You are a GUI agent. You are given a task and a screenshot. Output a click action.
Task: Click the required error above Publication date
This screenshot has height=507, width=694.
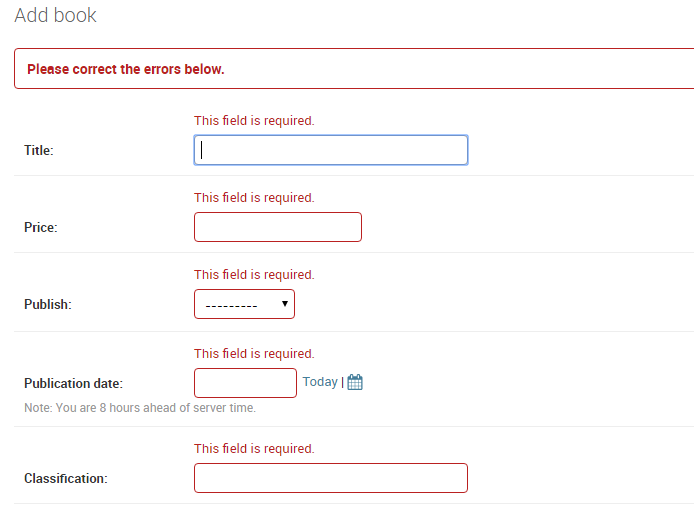coord(254,353)
